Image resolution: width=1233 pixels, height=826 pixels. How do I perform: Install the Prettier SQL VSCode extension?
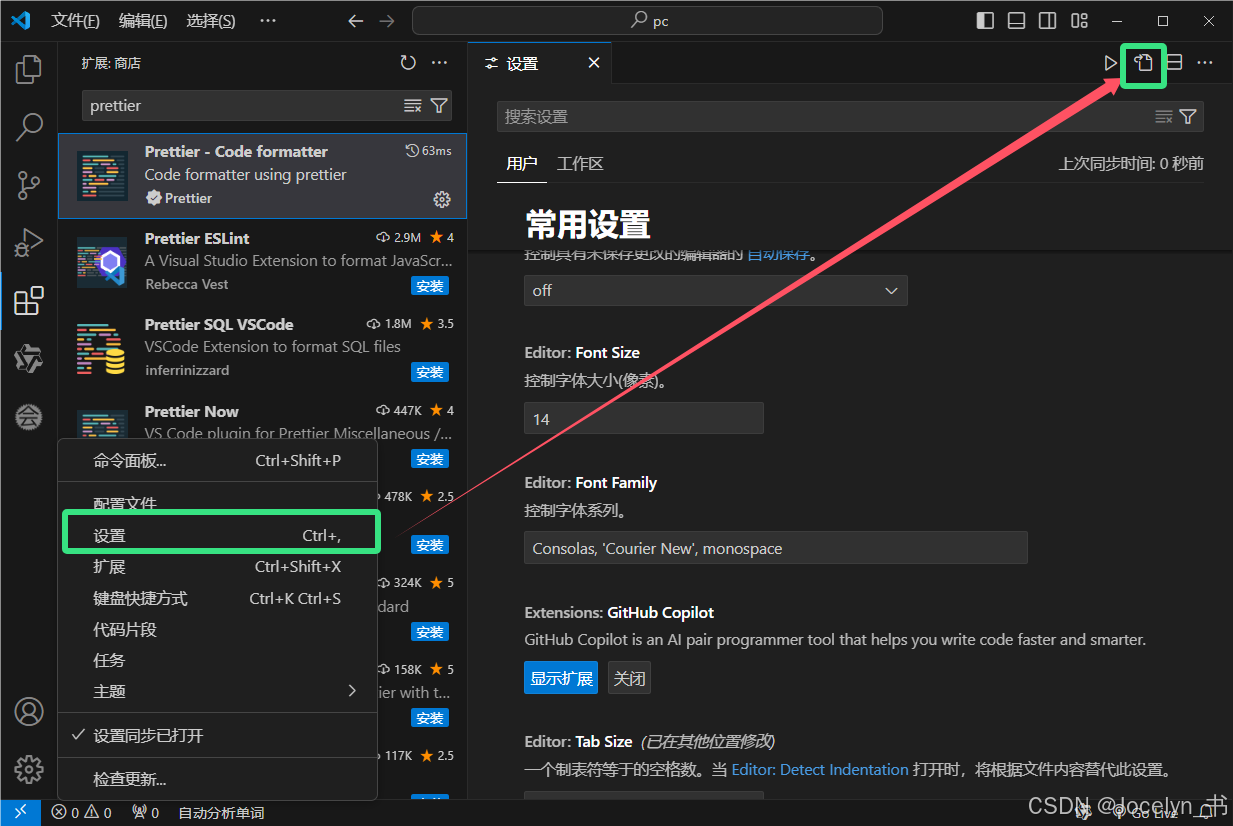[x=430, y=372]
